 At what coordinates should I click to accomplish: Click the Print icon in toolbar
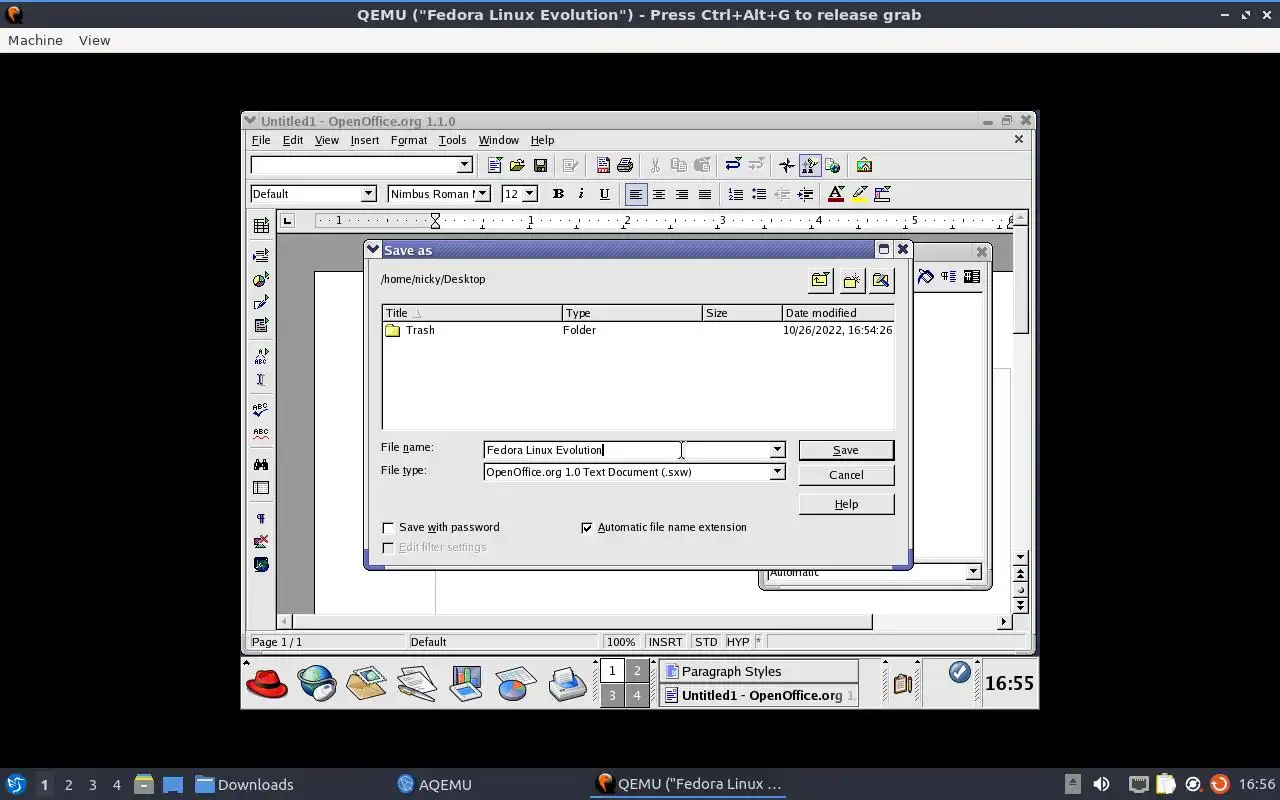coord(625,165)
